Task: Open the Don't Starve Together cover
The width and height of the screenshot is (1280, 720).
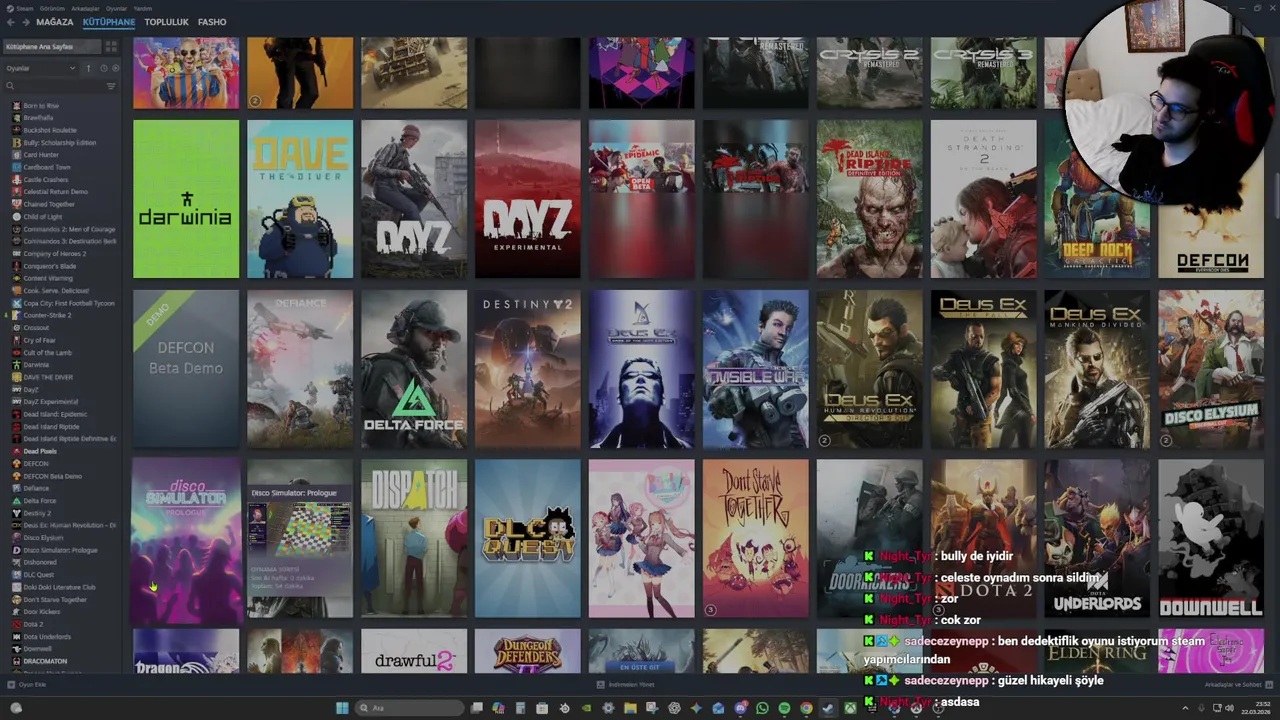Action: pyautogui.click(x=756, y=539)
